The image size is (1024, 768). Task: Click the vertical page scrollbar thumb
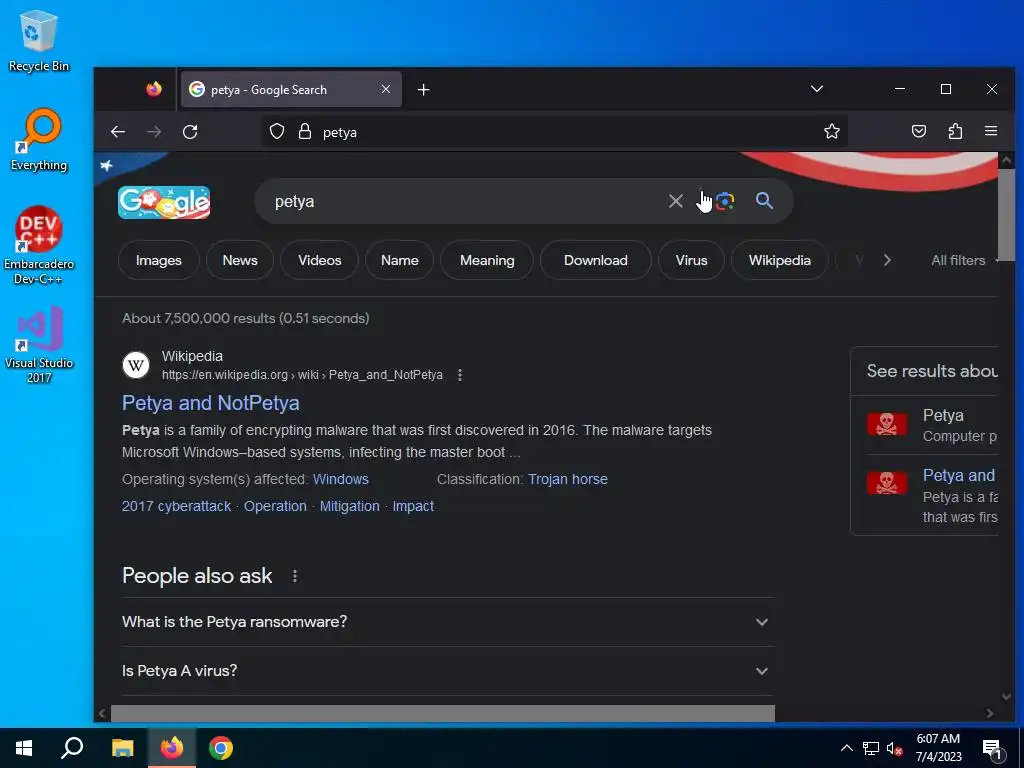click(x=1006, y=215)
